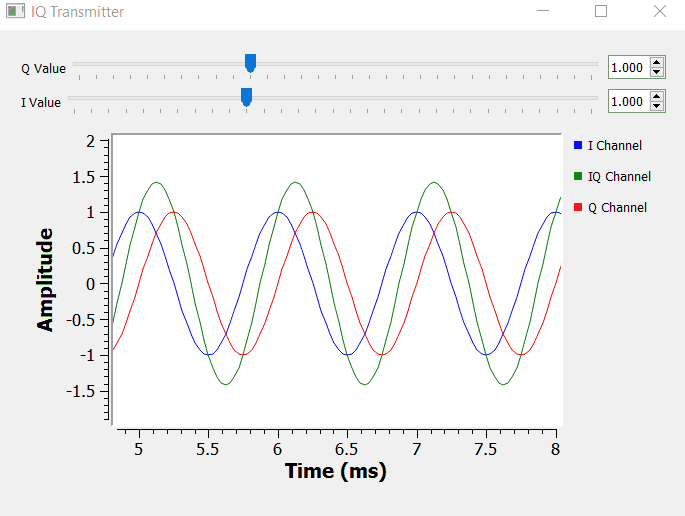Maximize the IQ Transmitter window
This screenshot has width=685, height=516.
[x=601, y=12]
